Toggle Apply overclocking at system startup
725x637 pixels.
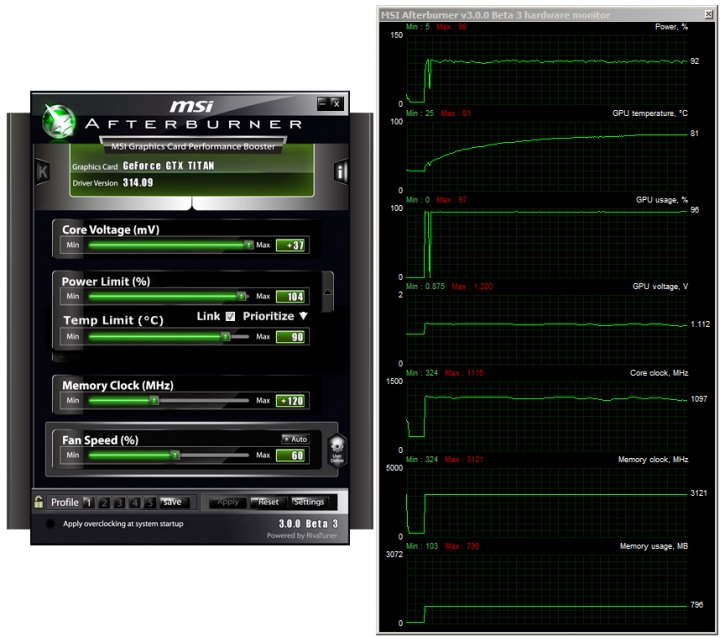coord(50,524)
